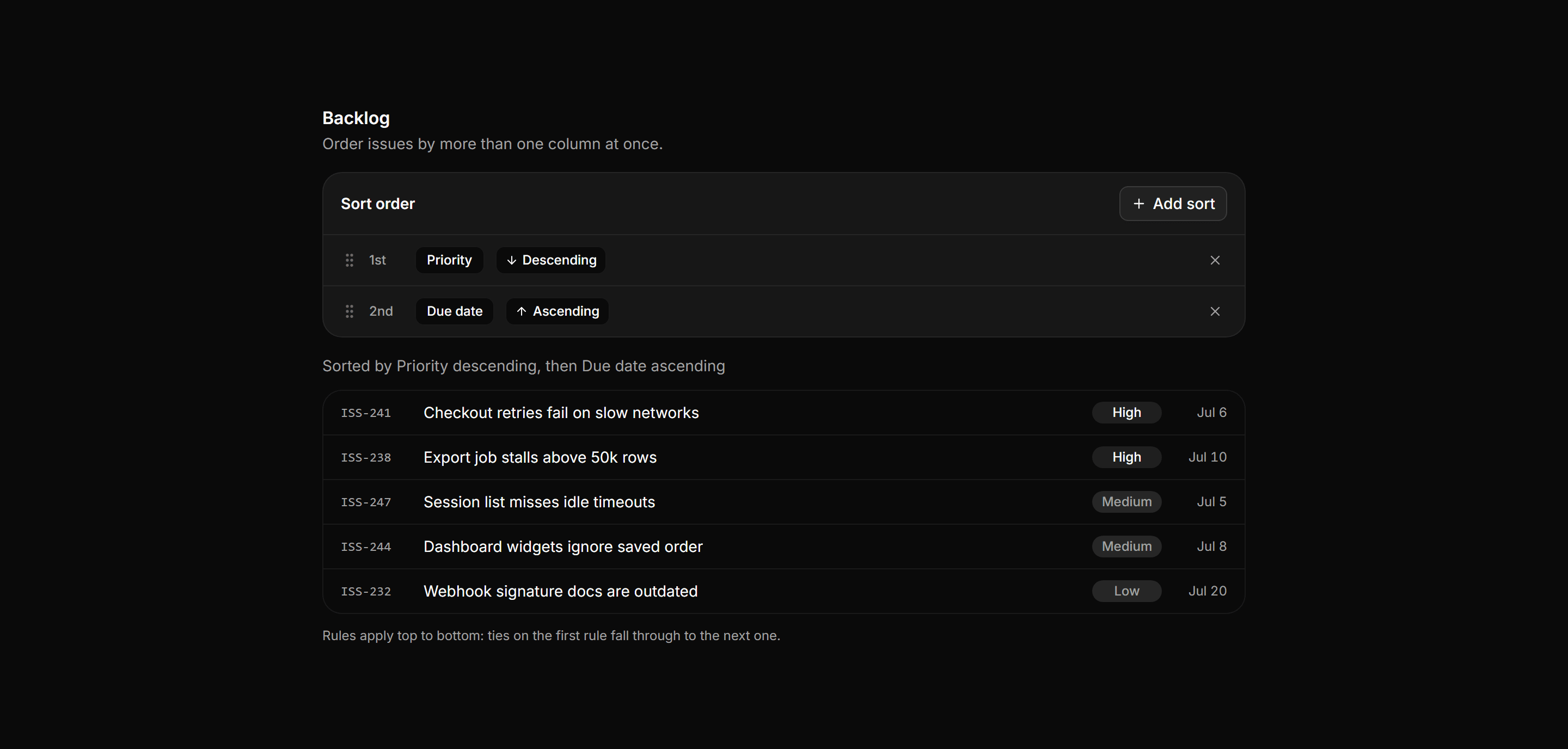Click the Jul 20 due date
The image size is (1568, 749).
click(x=1208, y=591)
